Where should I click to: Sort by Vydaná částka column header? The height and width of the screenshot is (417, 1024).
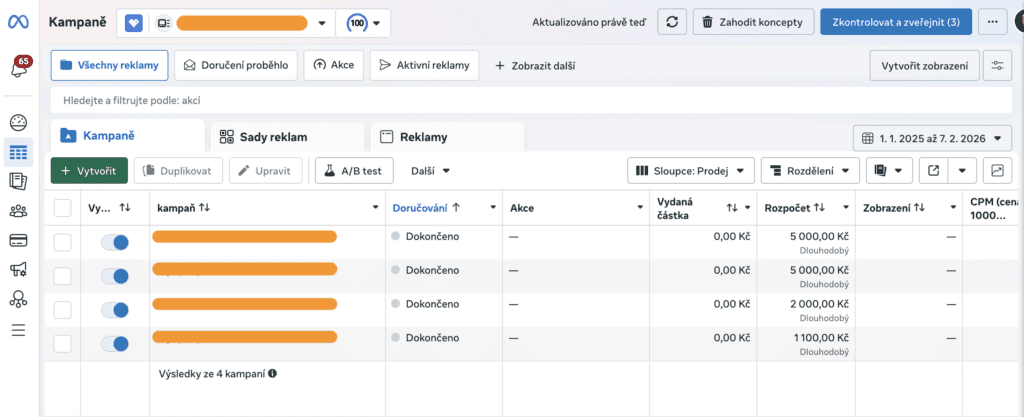(732, 207)
